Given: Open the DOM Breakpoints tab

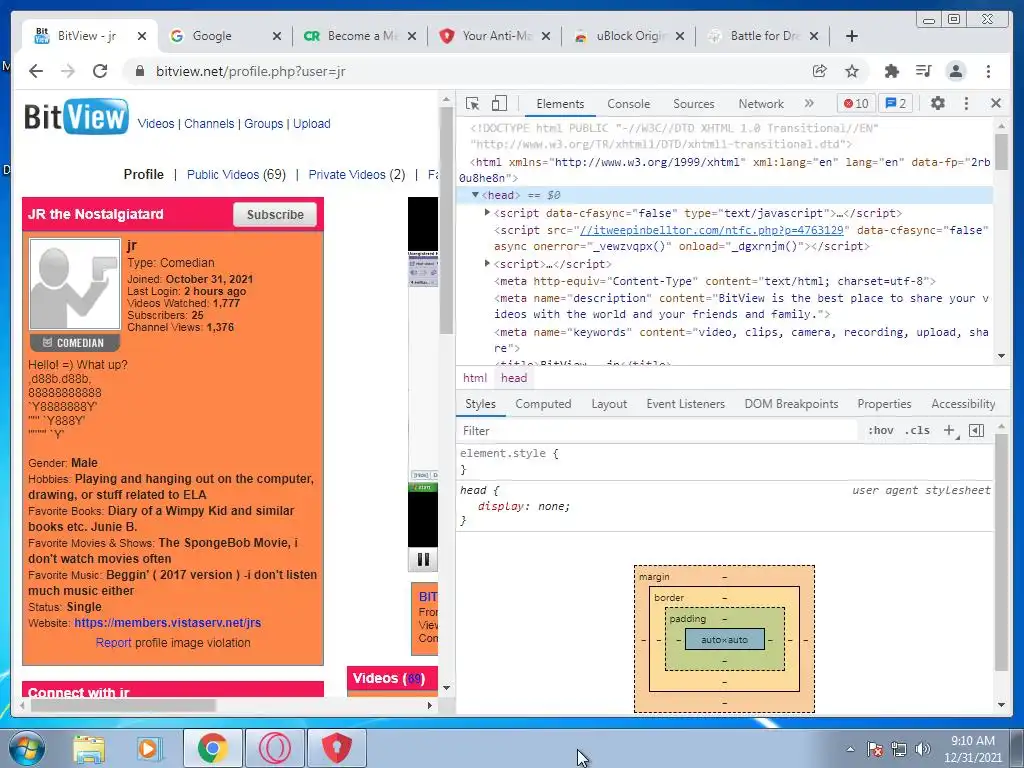Looking at the screenshot, I should 792,404.
